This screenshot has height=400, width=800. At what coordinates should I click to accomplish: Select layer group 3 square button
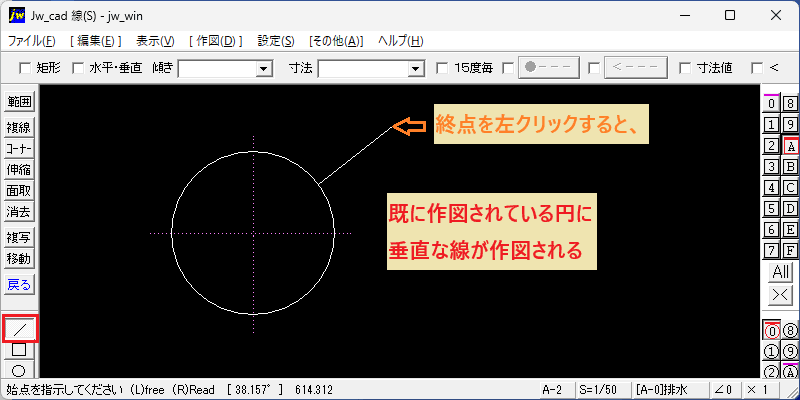click(x=771, y=166)
